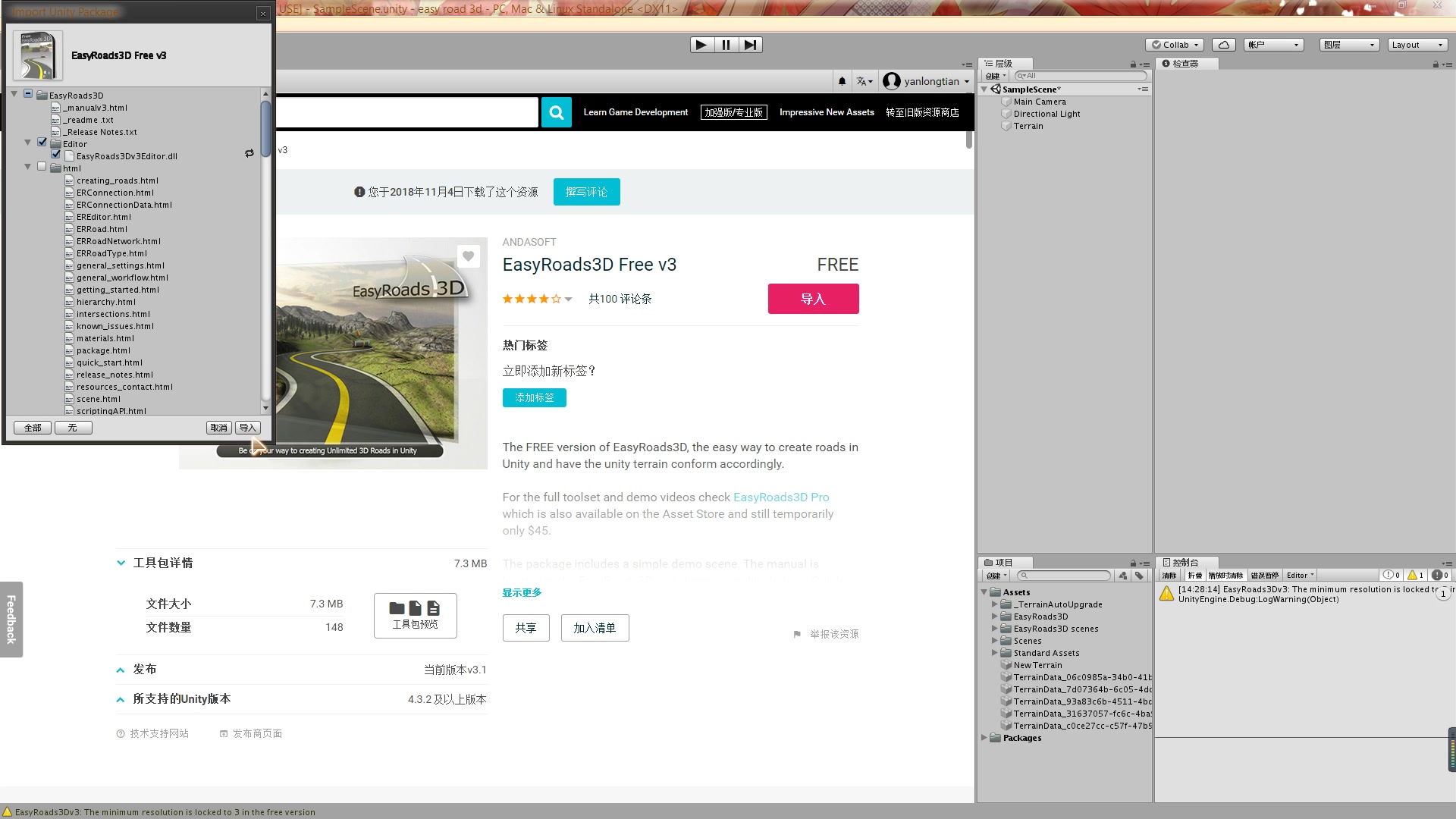This screenshot has height=819, width=1456.
Task: Uncheck EasyRoads3Dv3Editor.dll checkbox
Action: tap(56, 155)
